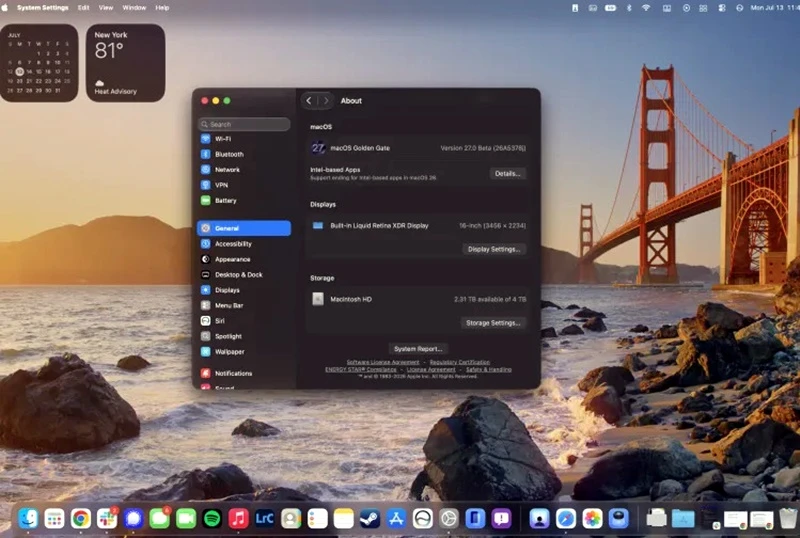This screenshot has height=538, width=800.
Task: Open the System Settings menu in menu bar
Action: (x=42, y=8)
